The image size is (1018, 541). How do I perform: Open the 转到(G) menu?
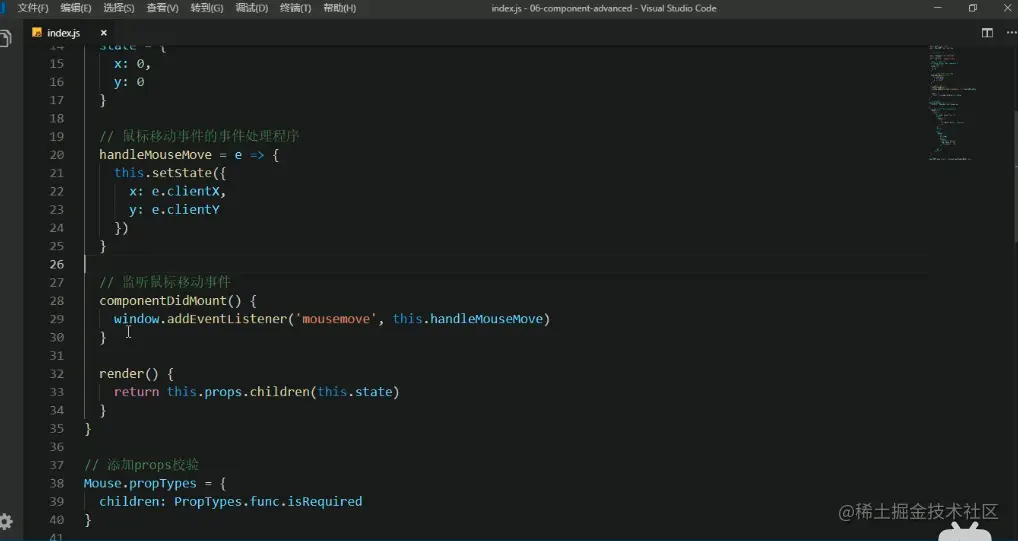(x=206, y=8)
